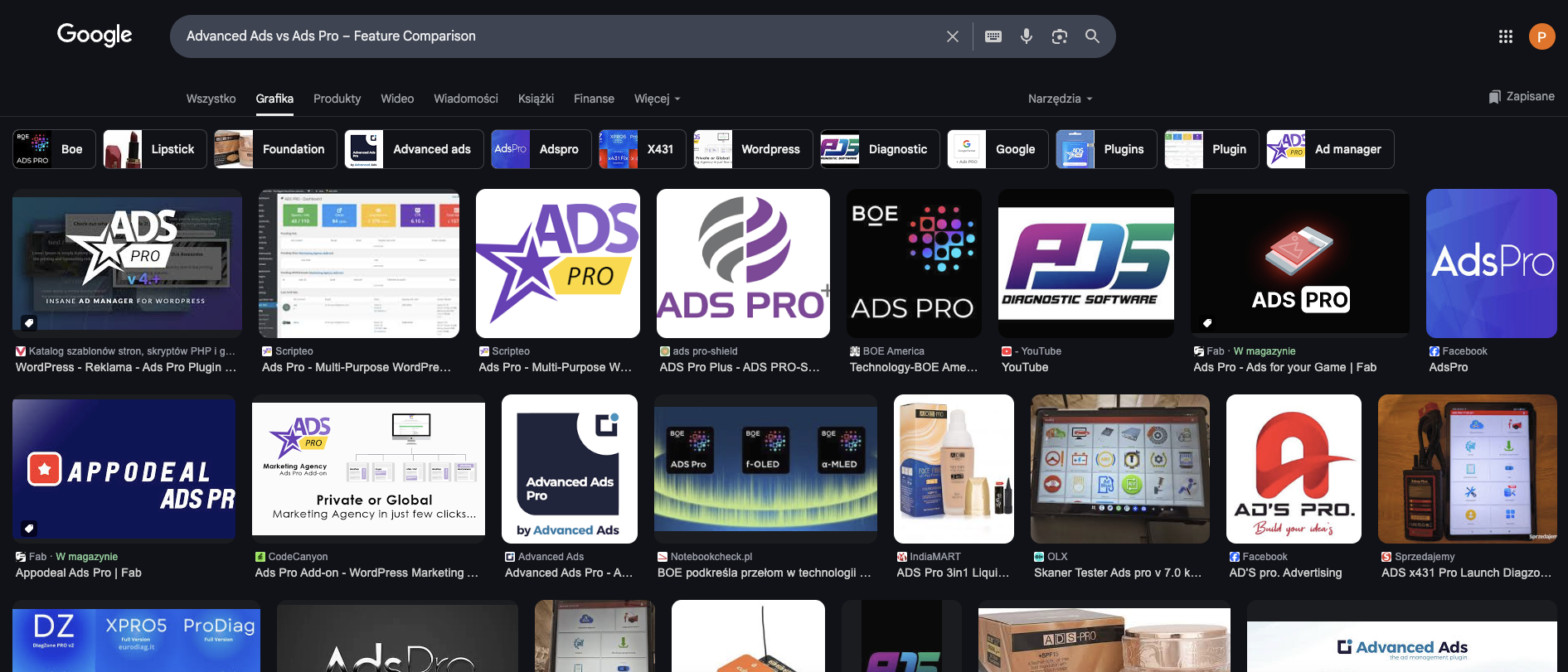Switch to the Wszystko tab

click(x=211, y=99)
